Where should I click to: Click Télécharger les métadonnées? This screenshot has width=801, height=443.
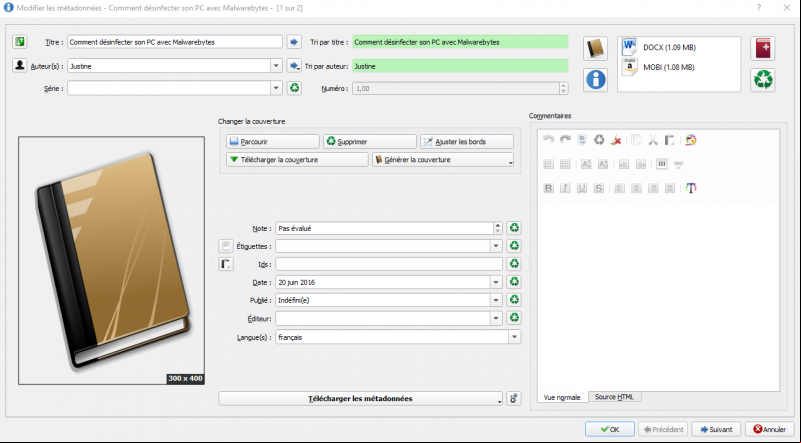[361, 399]
